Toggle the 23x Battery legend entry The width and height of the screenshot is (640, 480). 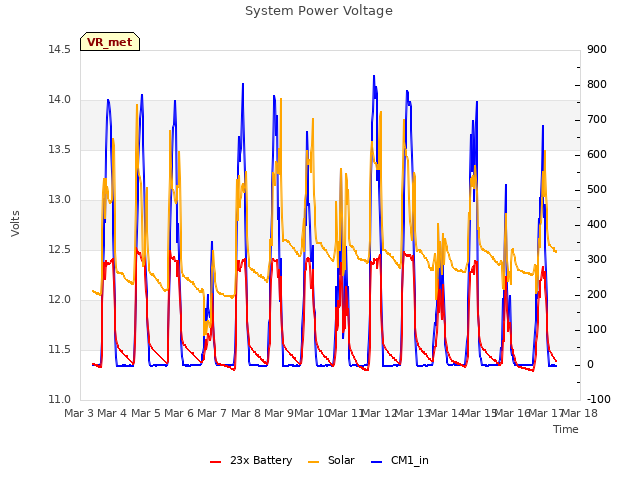click(x=251, y=460)
